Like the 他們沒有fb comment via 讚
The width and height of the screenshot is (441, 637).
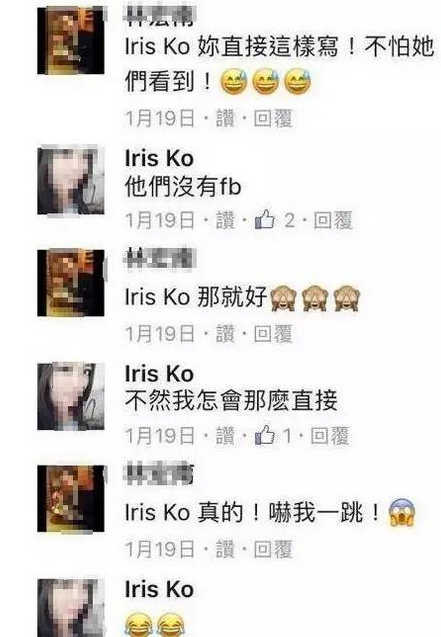pyautogui.click(x=225, y=221)
